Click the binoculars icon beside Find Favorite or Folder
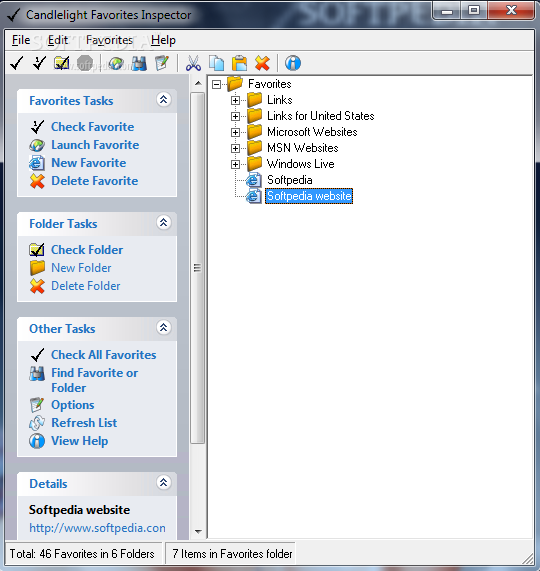 tap(37, 374)
